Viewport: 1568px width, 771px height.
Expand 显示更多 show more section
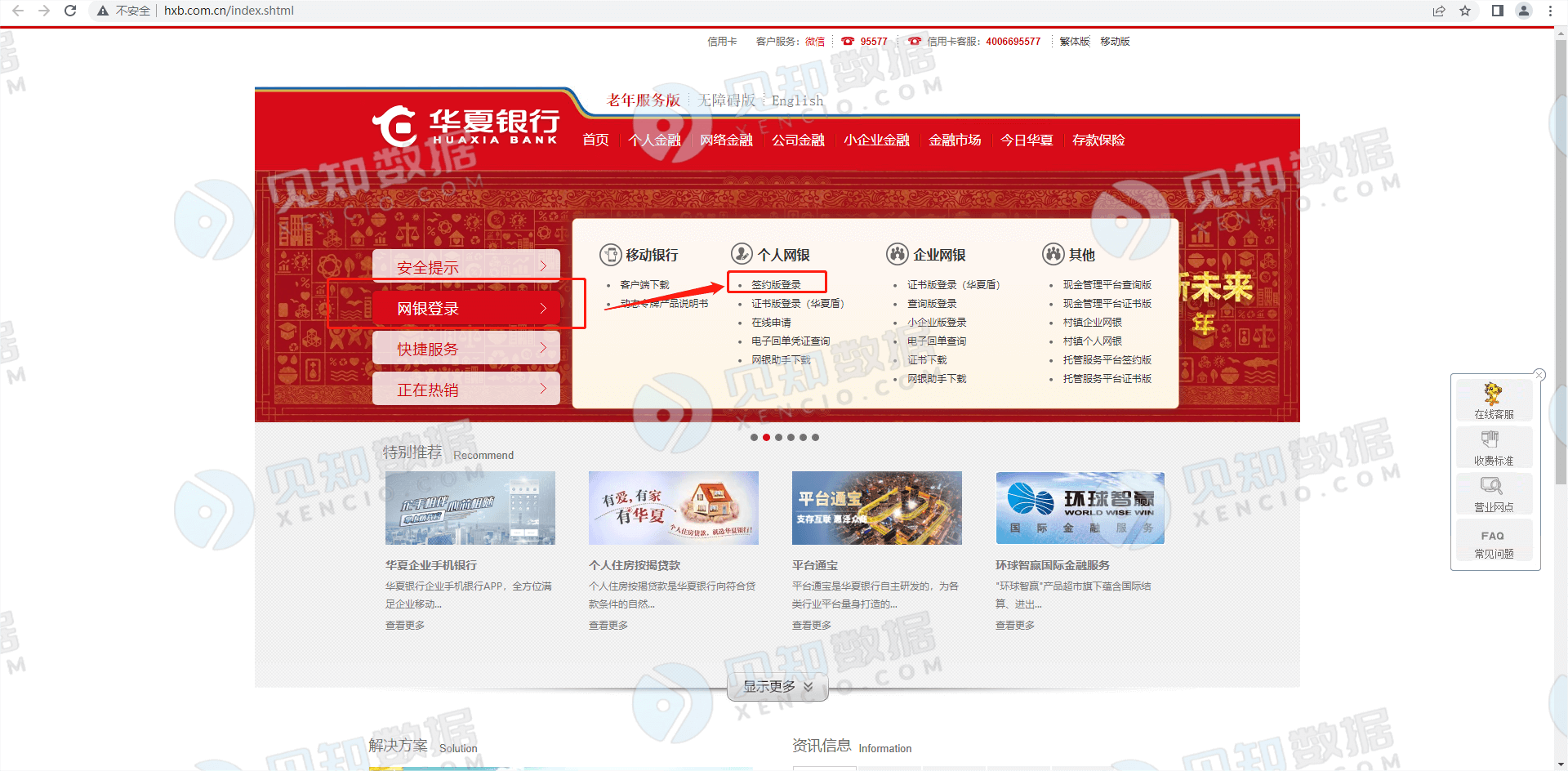(777, 687)
